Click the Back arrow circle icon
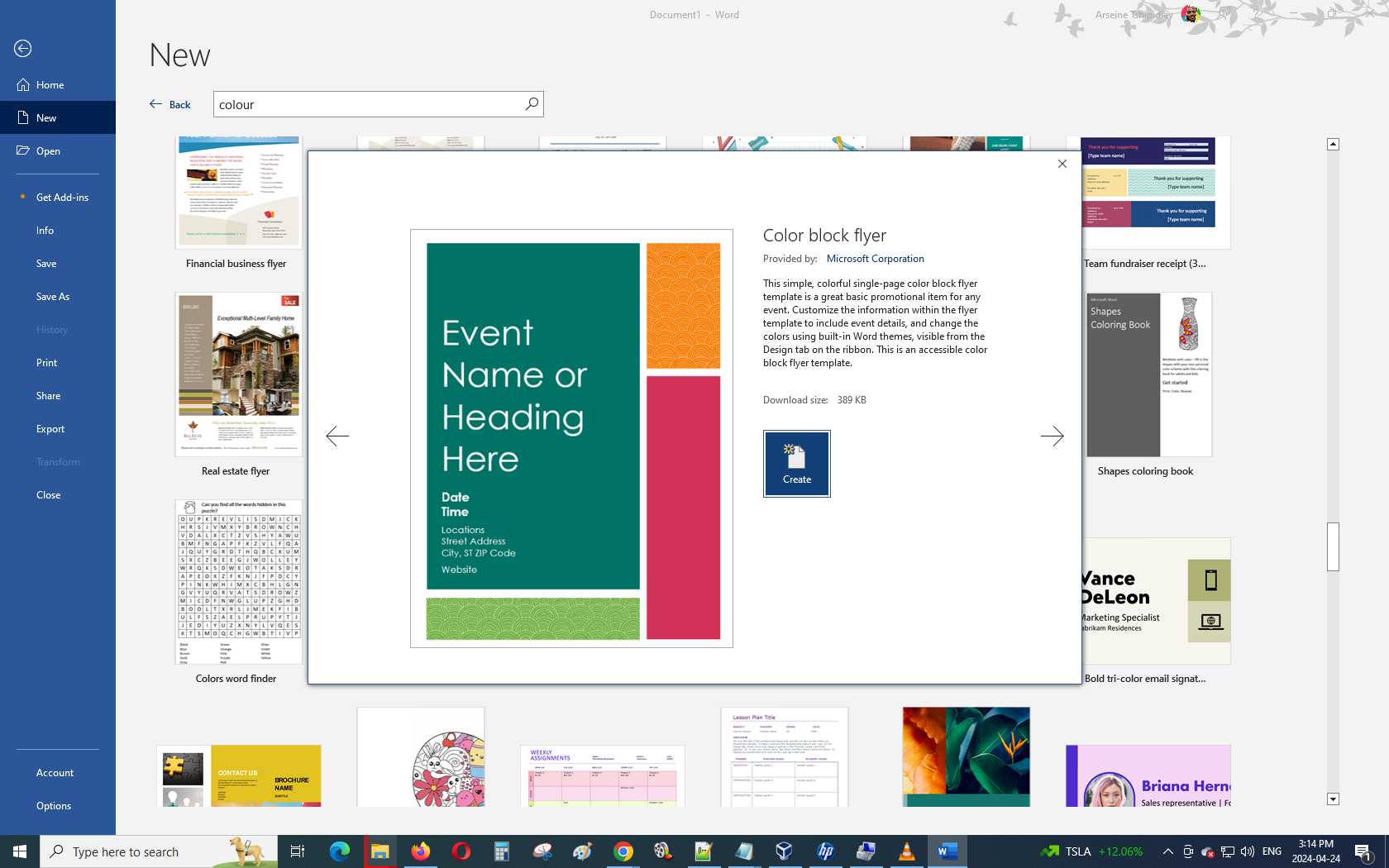This screenshot has width=1389, height=868. (x=23, y=49)
